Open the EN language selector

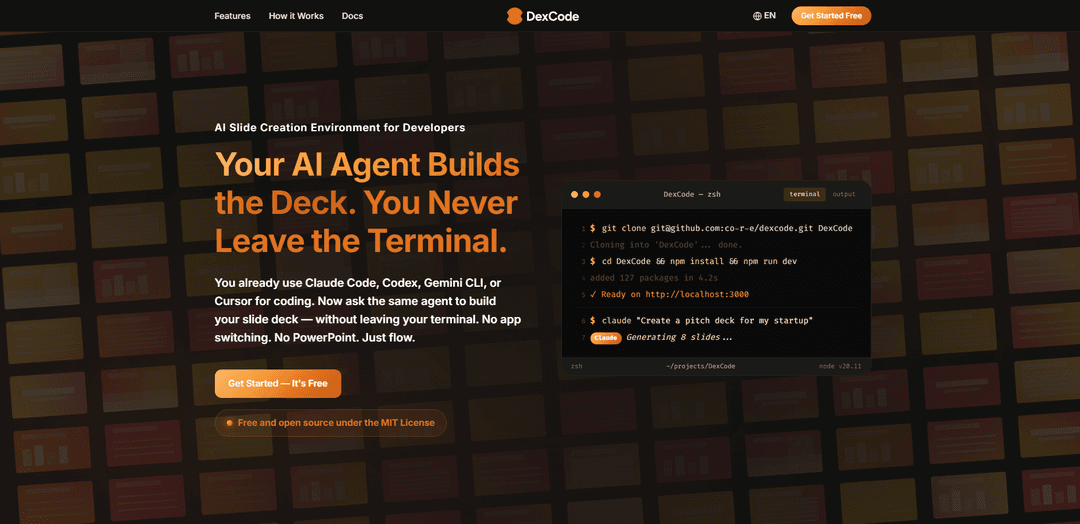pos(765,16)
